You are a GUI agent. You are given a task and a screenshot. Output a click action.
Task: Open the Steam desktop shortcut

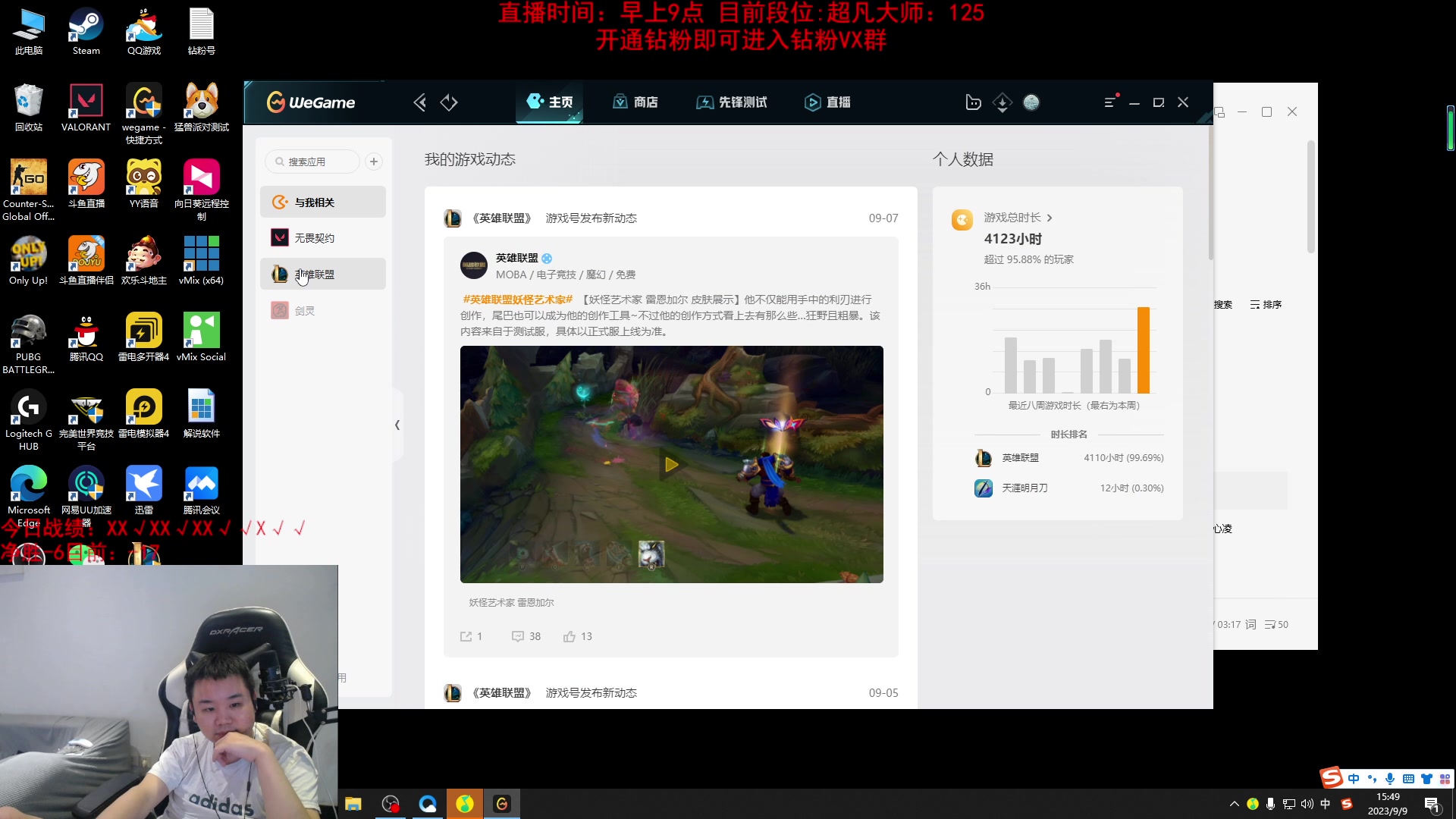[x=86, y=32]
